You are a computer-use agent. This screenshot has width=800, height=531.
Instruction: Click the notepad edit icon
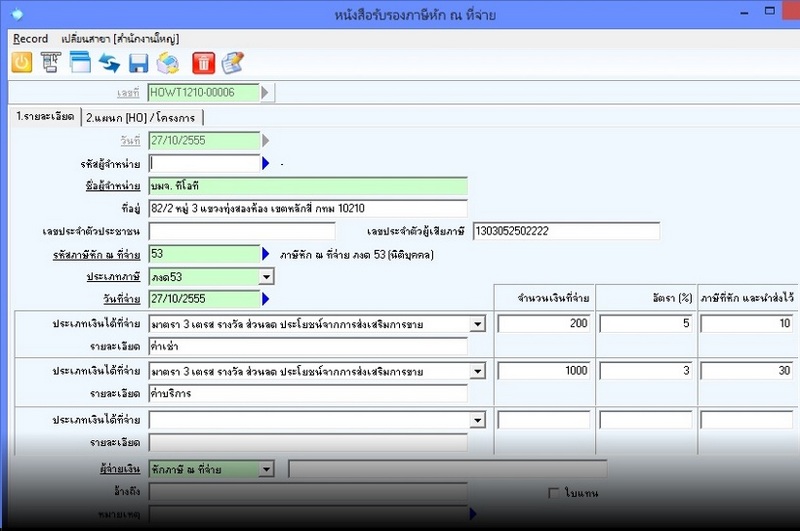[x=232, y=63]
